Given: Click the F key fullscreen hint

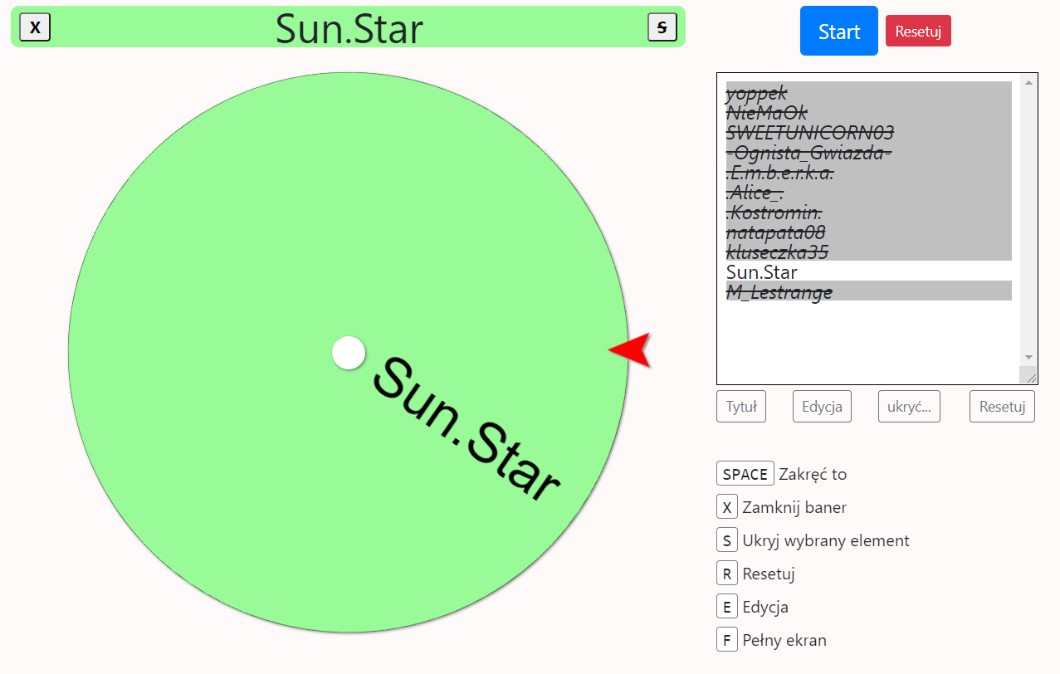Looking at the screenshot, I should tap(726, 640).
